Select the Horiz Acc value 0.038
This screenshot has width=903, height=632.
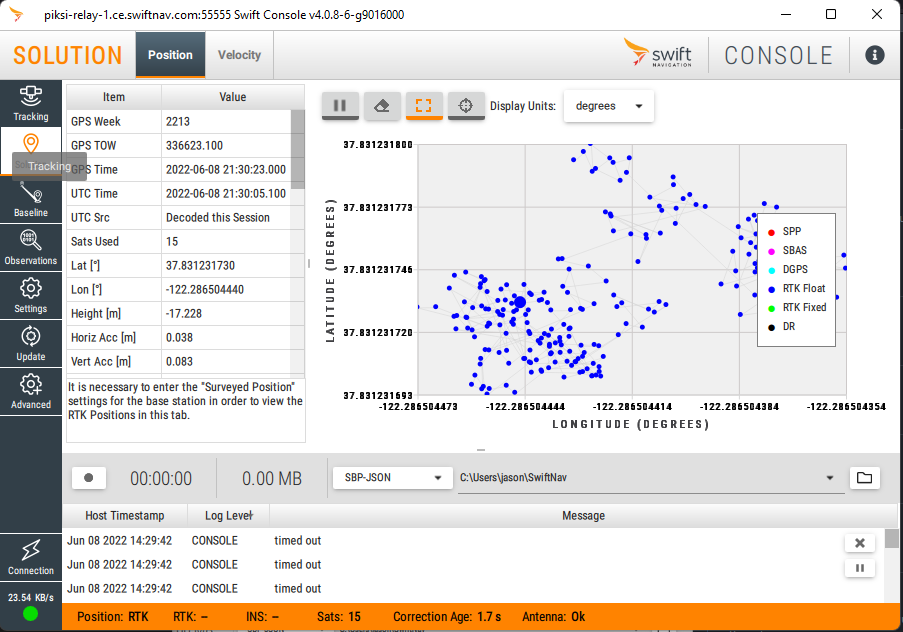pos(226,338)
